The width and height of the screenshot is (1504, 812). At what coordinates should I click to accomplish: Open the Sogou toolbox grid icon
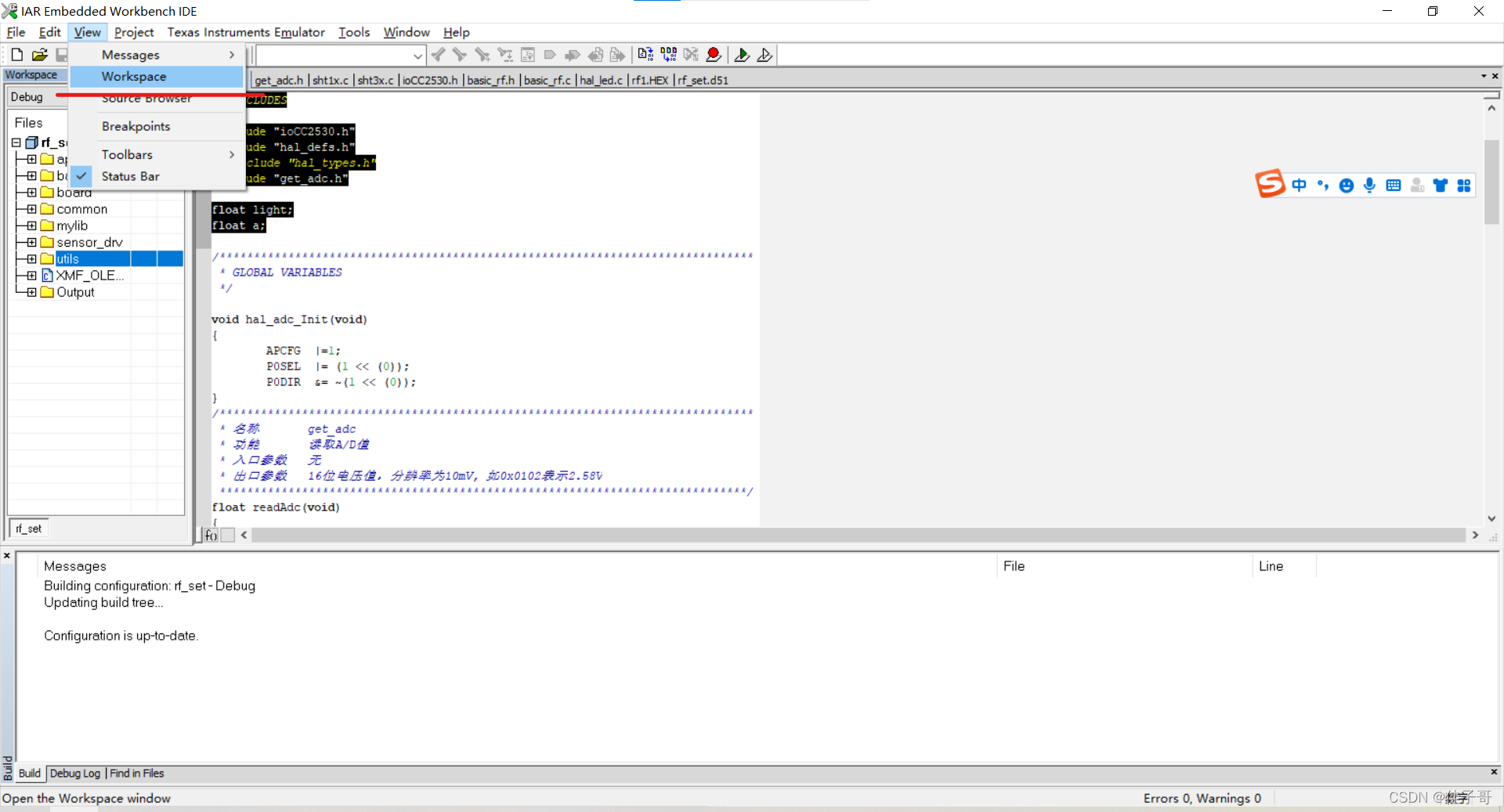(1464, 186)
